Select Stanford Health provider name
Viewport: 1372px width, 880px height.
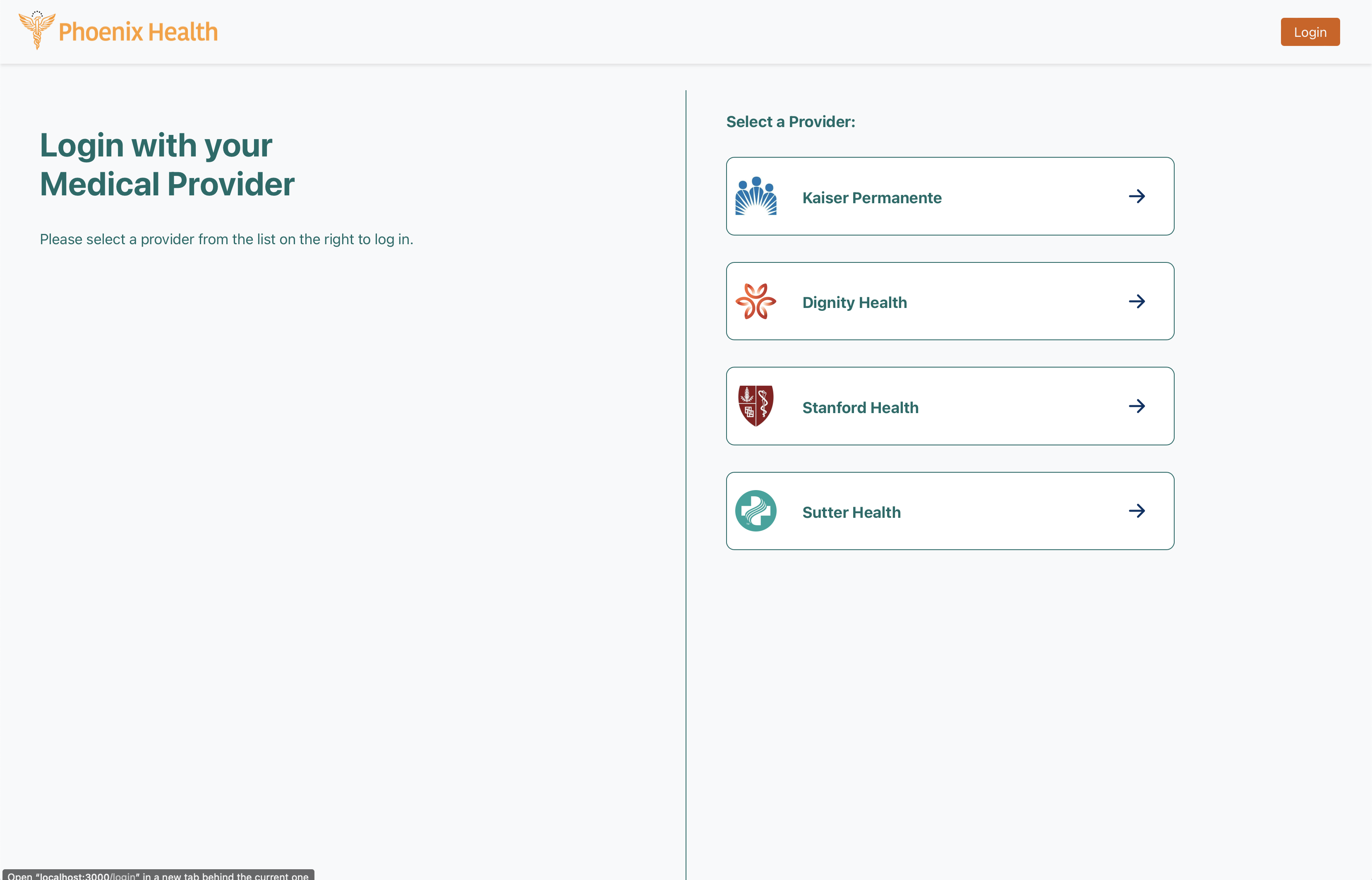tap(860, 407)
